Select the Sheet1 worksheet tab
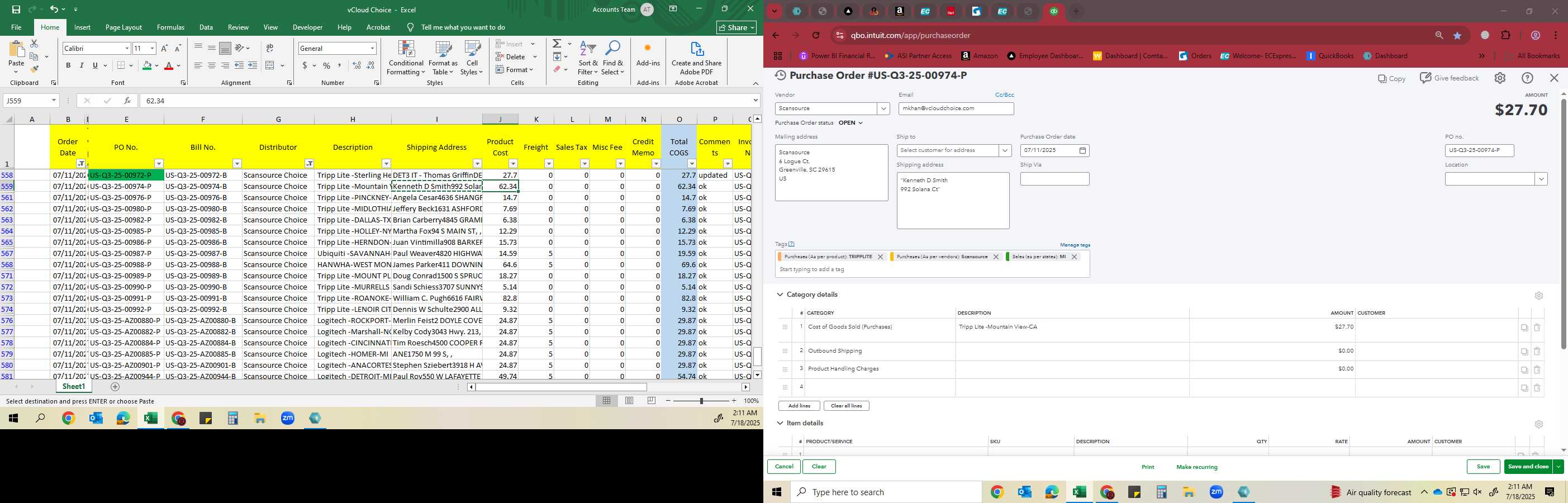Viewport: 1568px width, 503px height. (74, 387)
